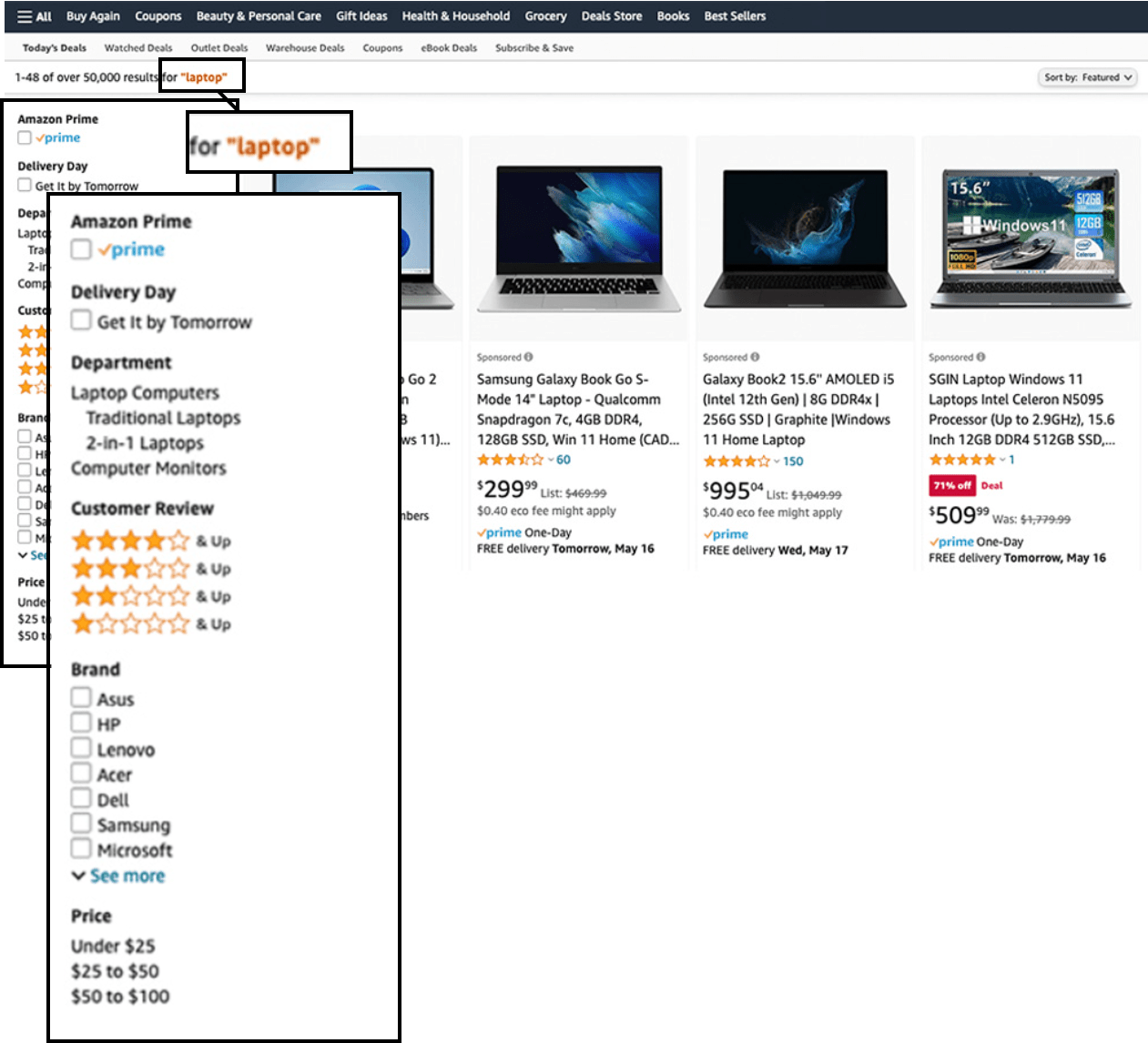
Task: Open the Today's Deals tab
Action: pyautogui.click(x=55, y=48)
